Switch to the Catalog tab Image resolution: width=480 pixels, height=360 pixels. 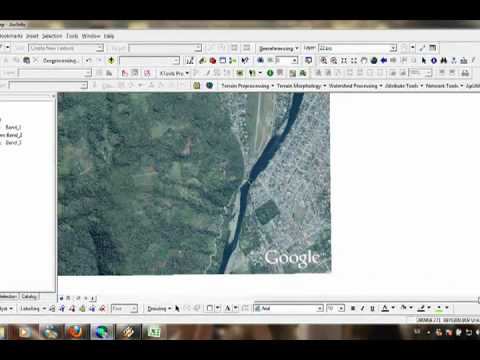pos(29,296)
